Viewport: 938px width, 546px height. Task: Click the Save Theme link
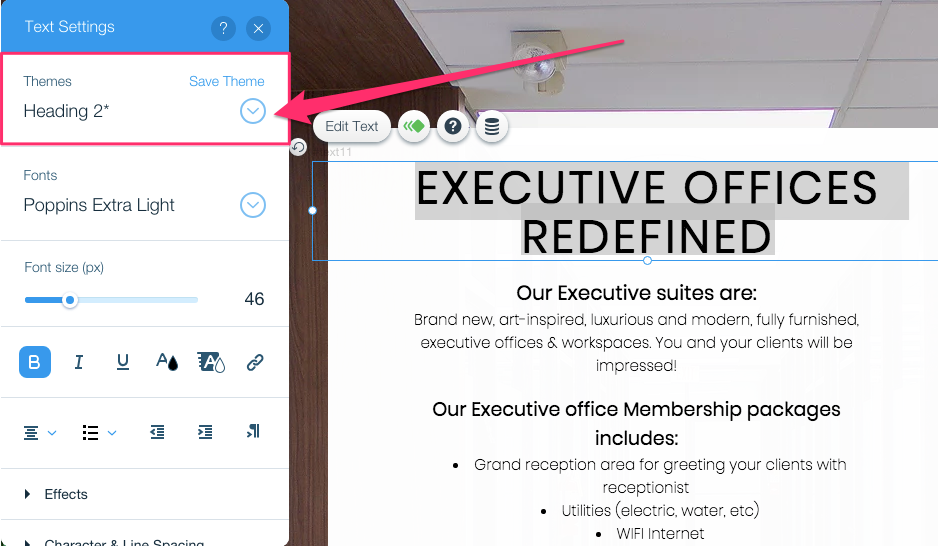[x=226, y=81]
